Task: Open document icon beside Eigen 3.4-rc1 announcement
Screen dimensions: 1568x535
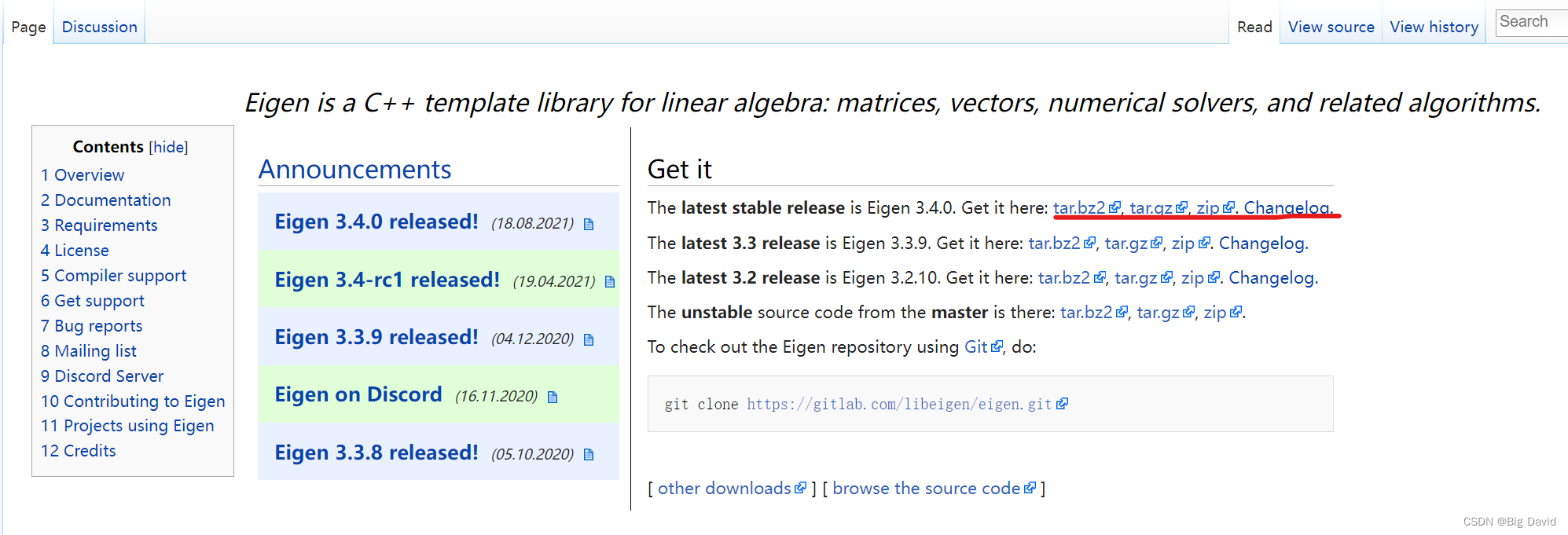Action: tap(610, 282)
